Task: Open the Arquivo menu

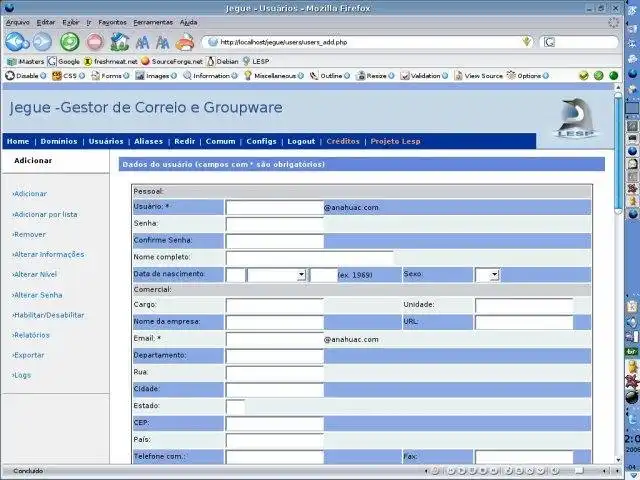Action: point(18,22)
